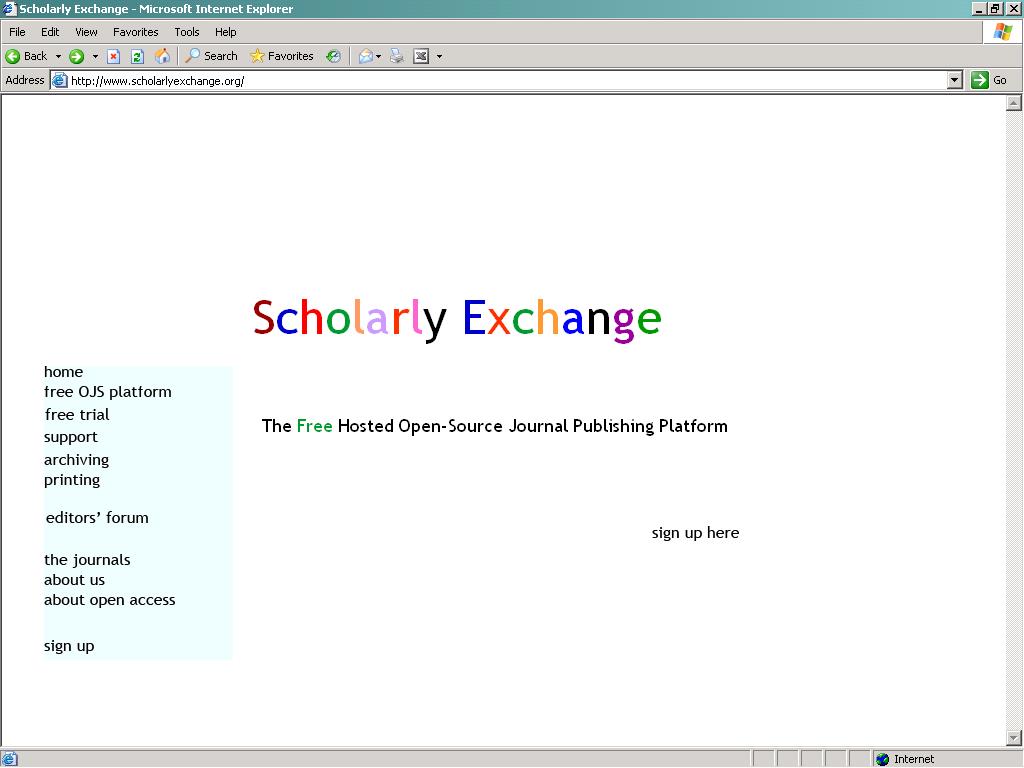Close the Internet Explorer window

1013,8
